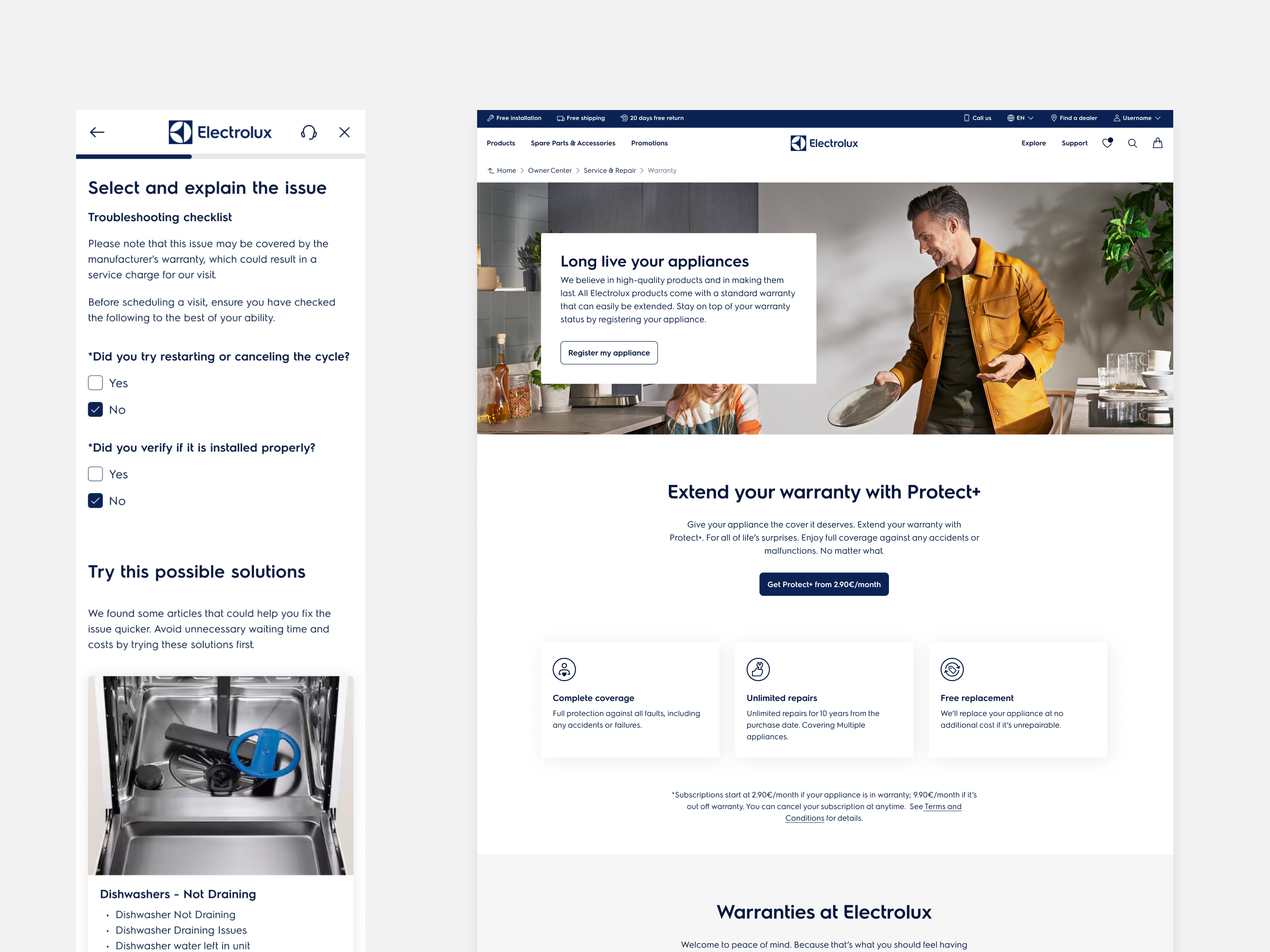
Task: Click the Free installation wrench icon
Action: [490, 118]
